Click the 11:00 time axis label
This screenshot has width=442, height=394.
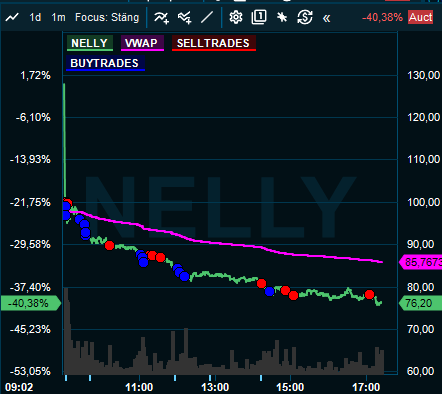click(x=139, y=387)
